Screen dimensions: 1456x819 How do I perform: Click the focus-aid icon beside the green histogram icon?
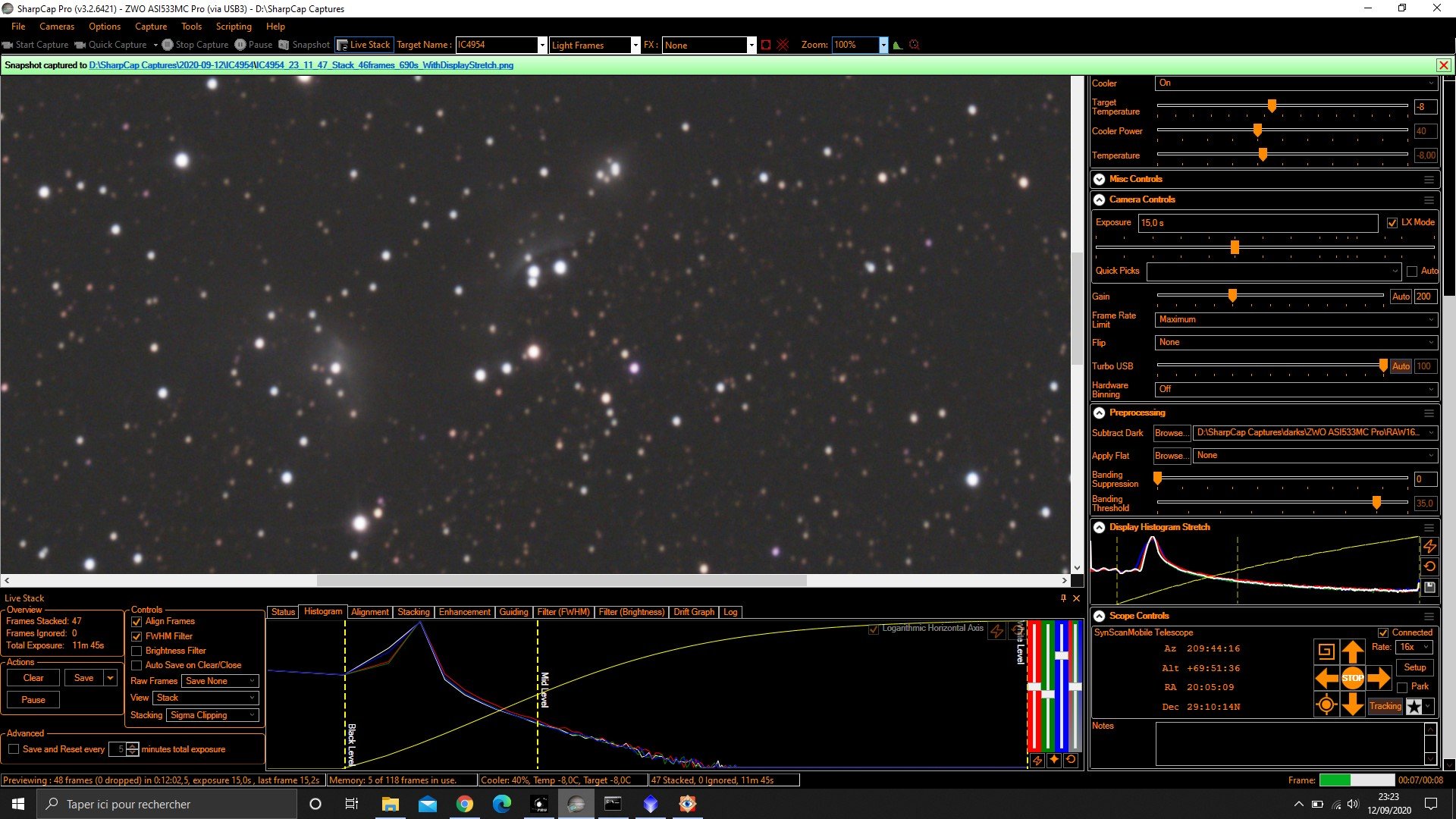point(915,45)
